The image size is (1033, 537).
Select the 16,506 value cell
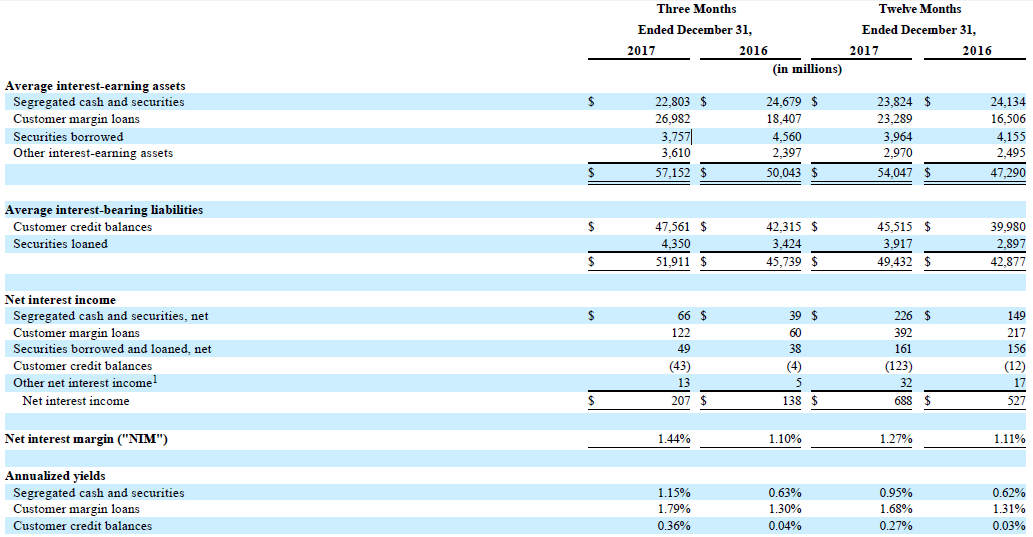tap(1008, 119)
